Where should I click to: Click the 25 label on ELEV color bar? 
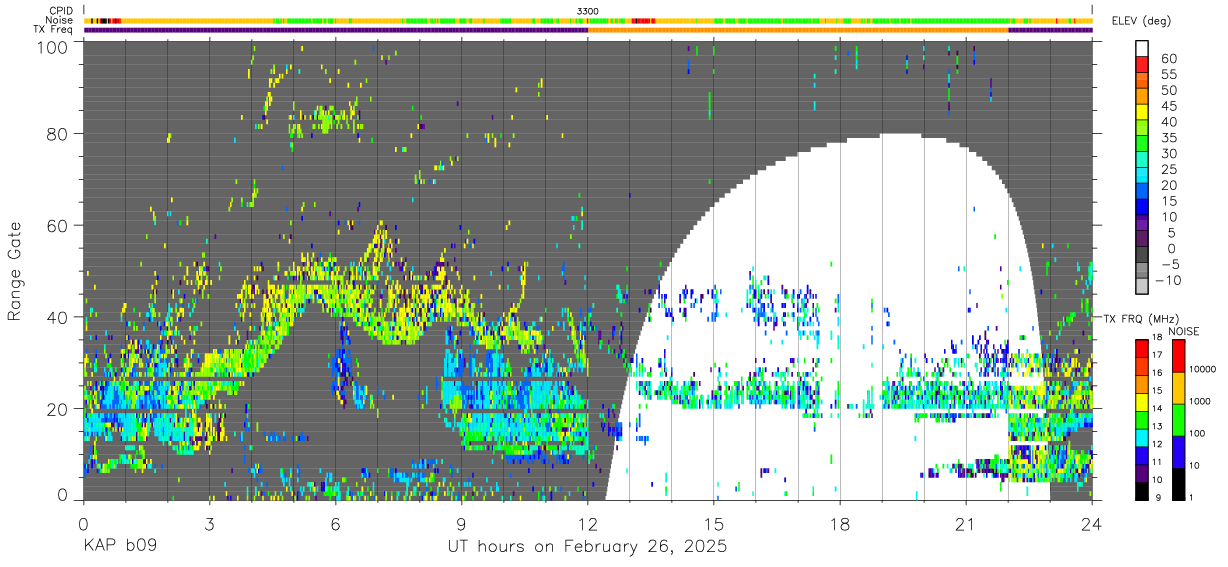click(x=1169, y=169)
